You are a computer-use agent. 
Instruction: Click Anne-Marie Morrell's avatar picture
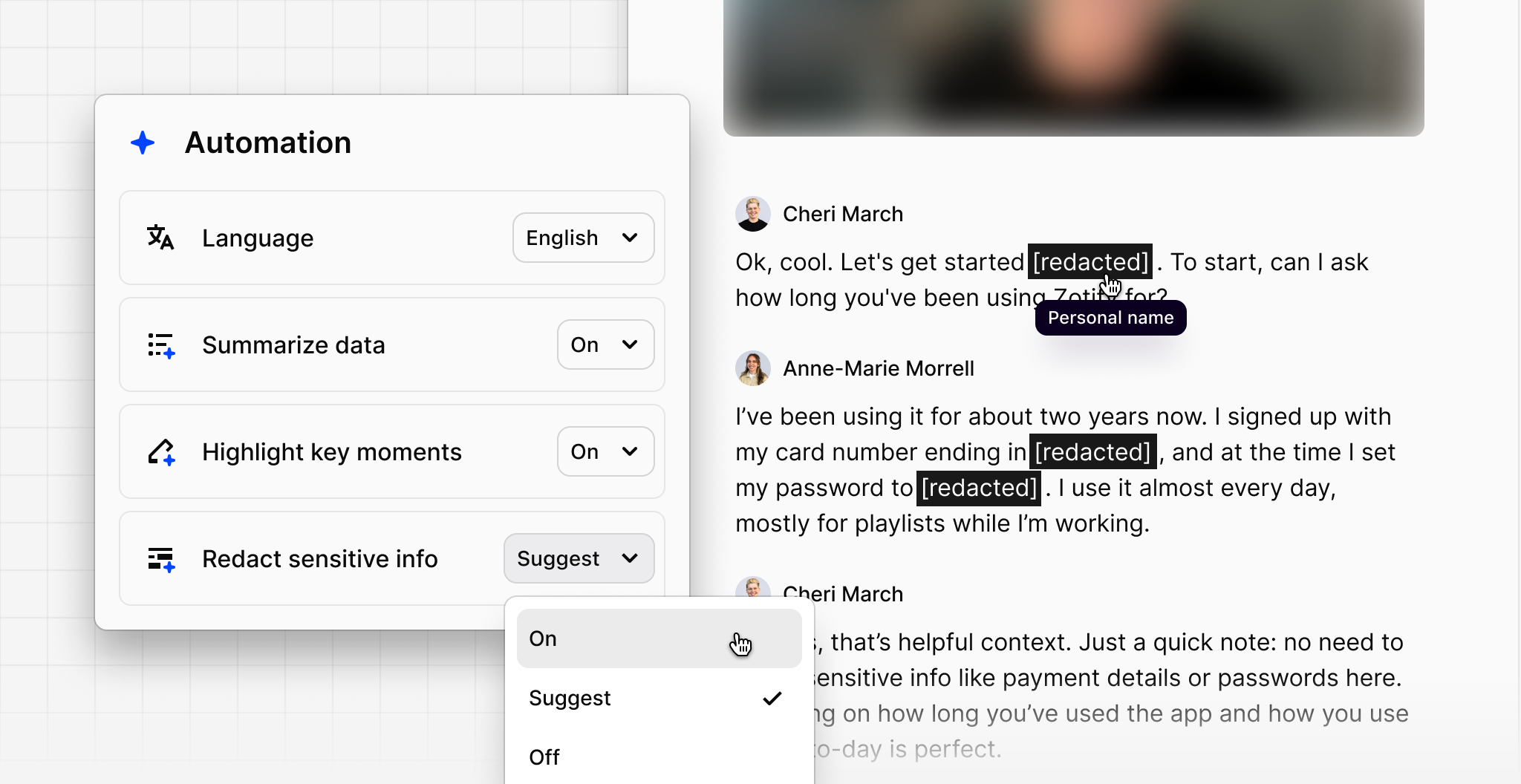753,367
